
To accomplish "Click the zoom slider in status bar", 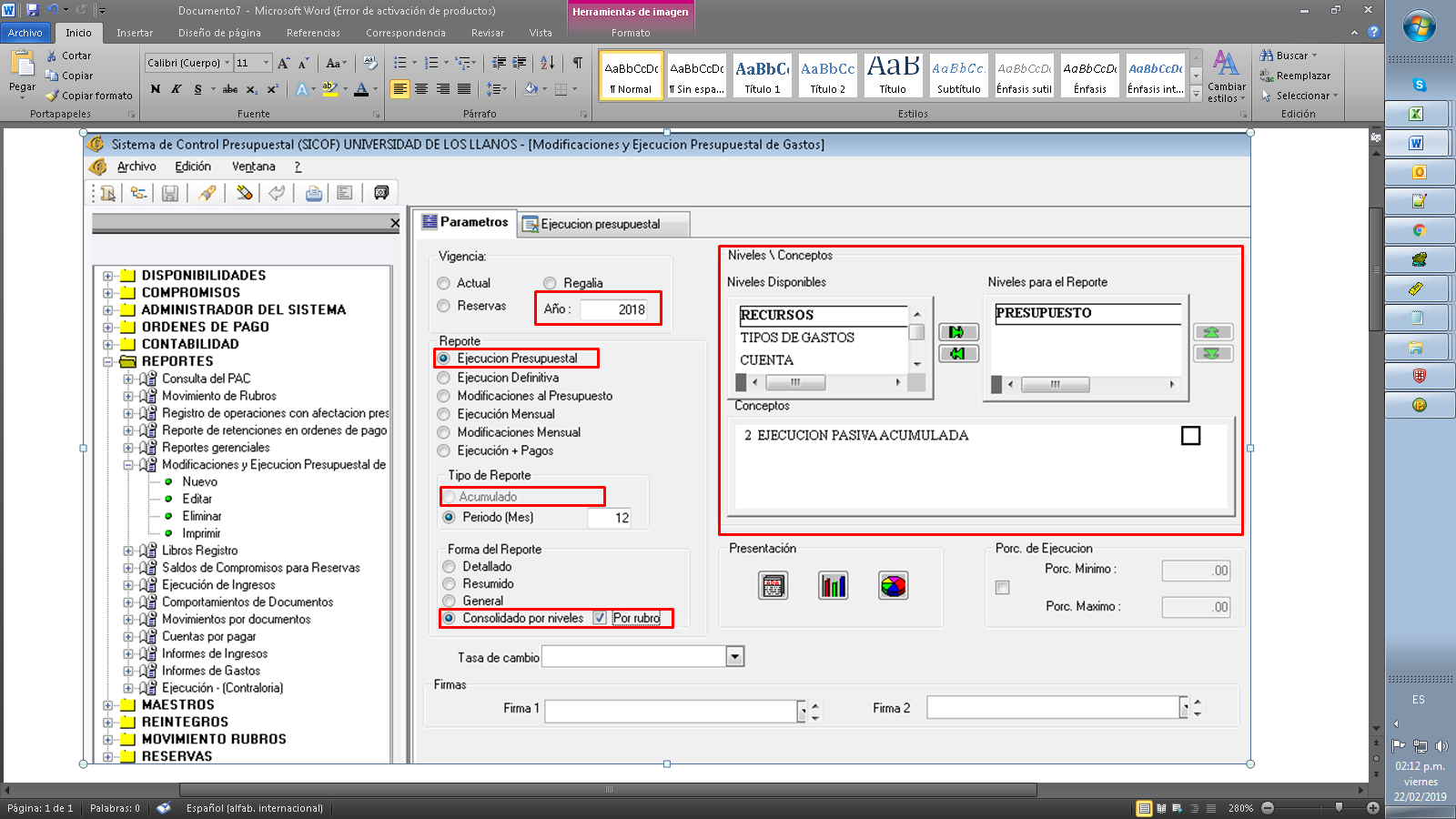I will click(x=1338, y=807).
